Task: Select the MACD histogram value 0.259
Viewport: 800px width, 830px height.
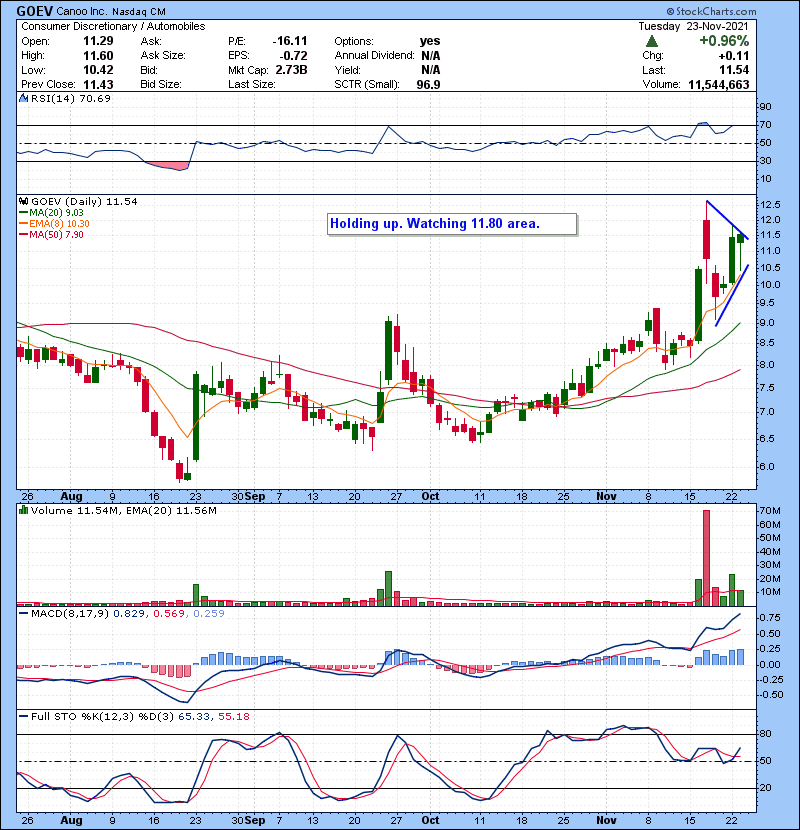Action: pos(209,614)
